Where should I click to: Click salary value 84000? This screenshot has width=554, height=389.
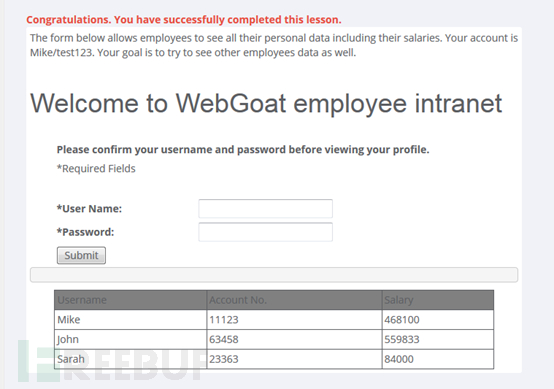399,359
